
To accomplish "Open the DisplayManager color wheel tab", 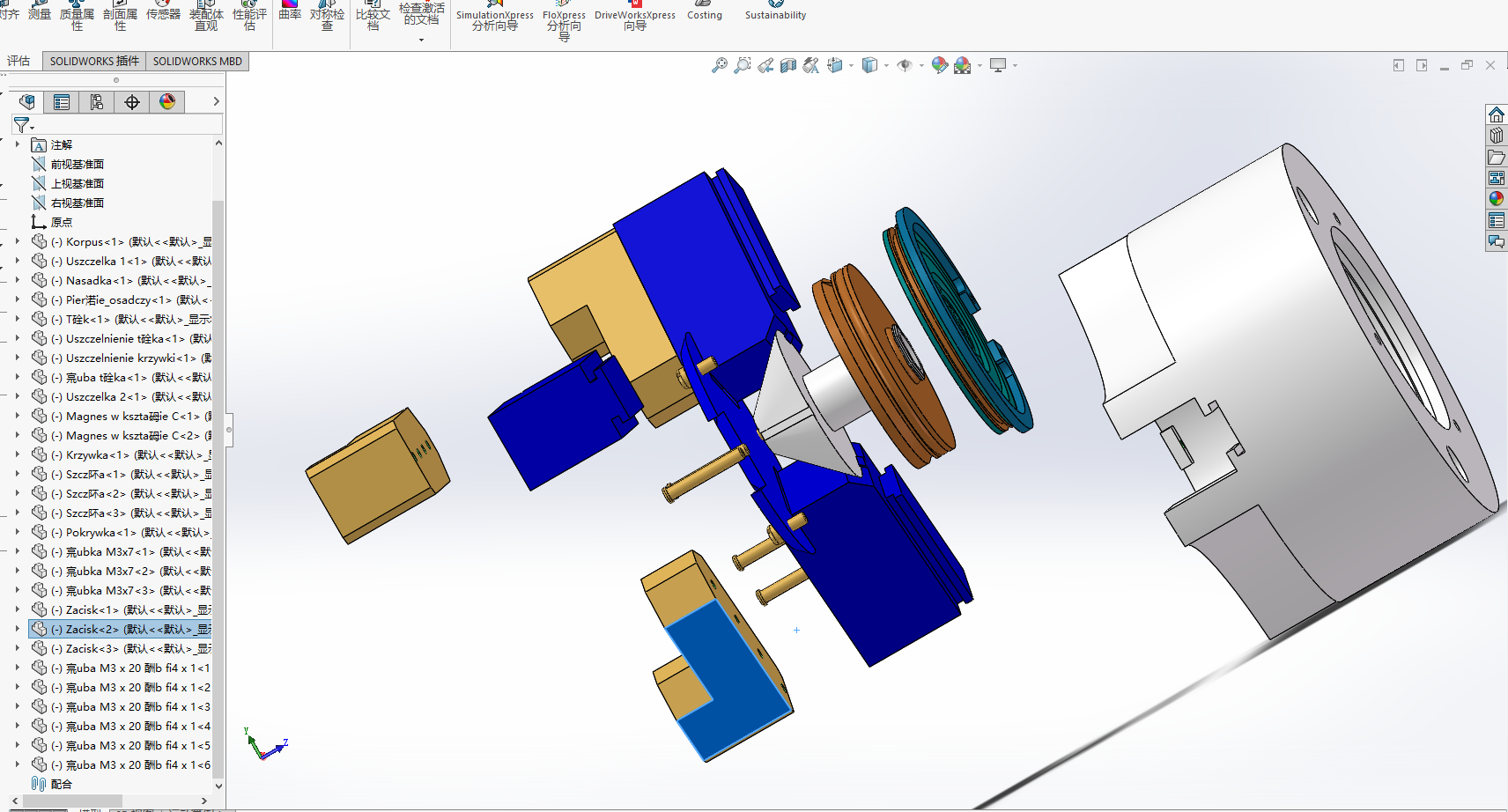I will [167, 102].
